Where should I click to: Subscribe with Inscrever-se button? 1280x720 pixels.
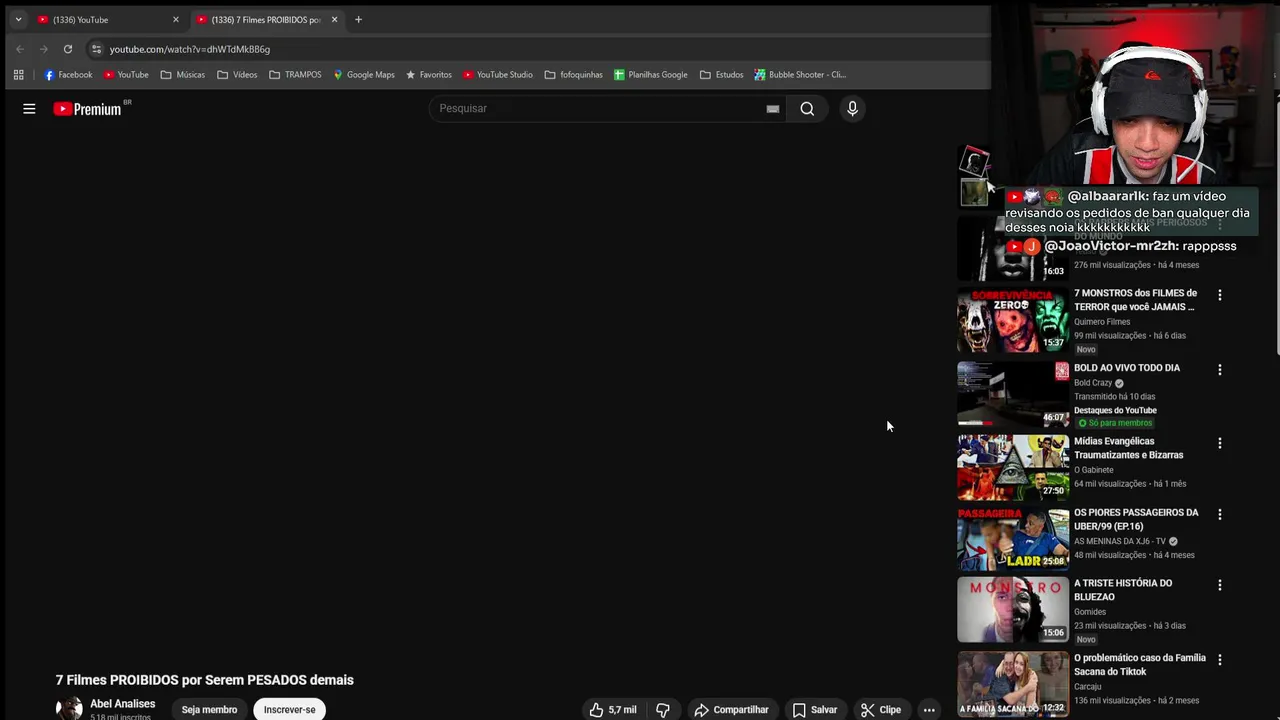pyautogui.click(x=289, y=710)
